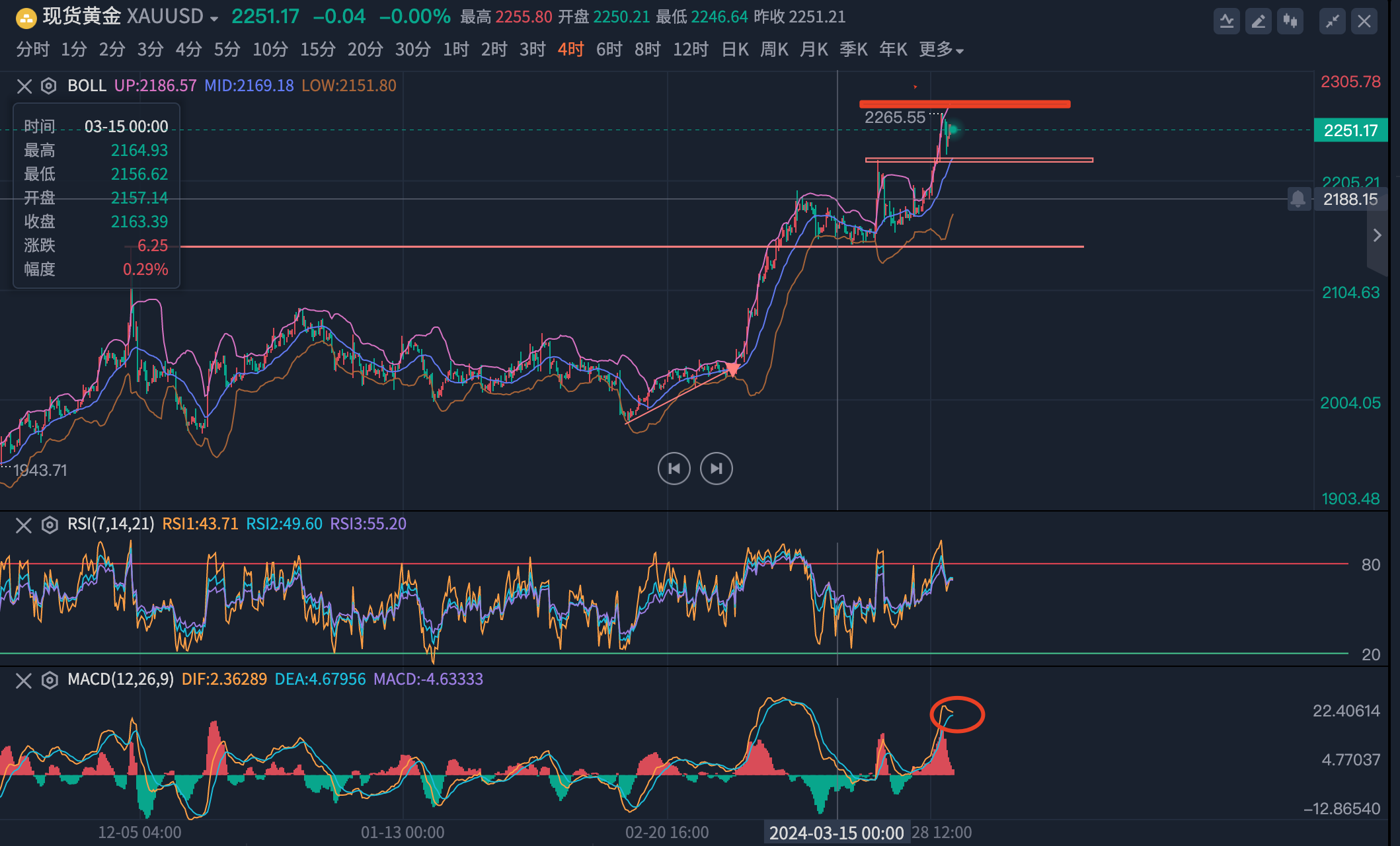Click the BOLL indicator label
The width and height of the screenshot is (1400, 846).
click(87, 86)
